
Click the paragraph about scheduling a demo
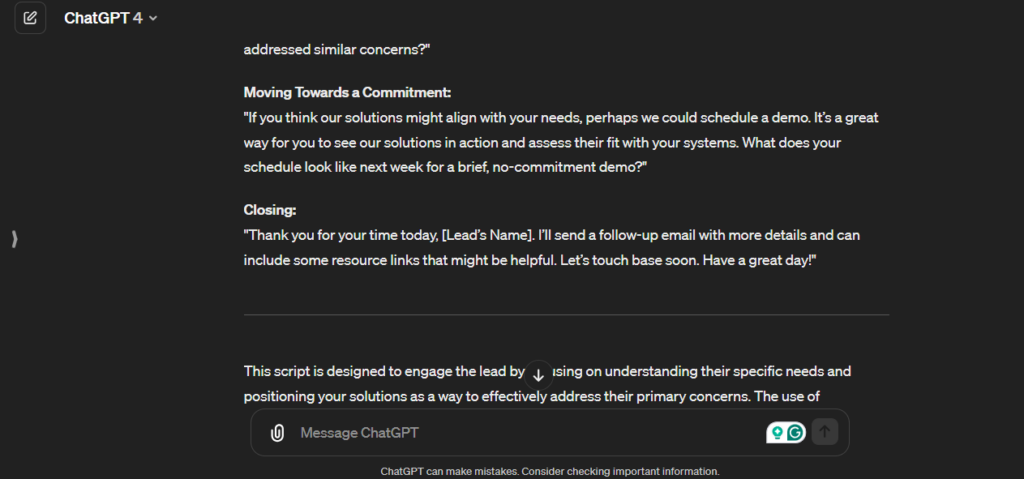coord(560,142)
